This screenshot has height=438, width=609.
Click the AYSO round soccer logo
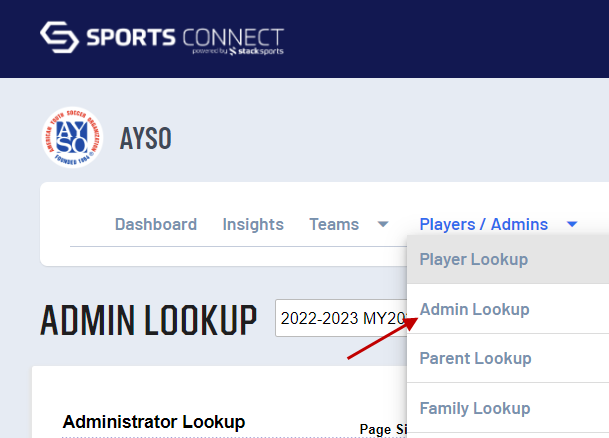click(72, 138)
